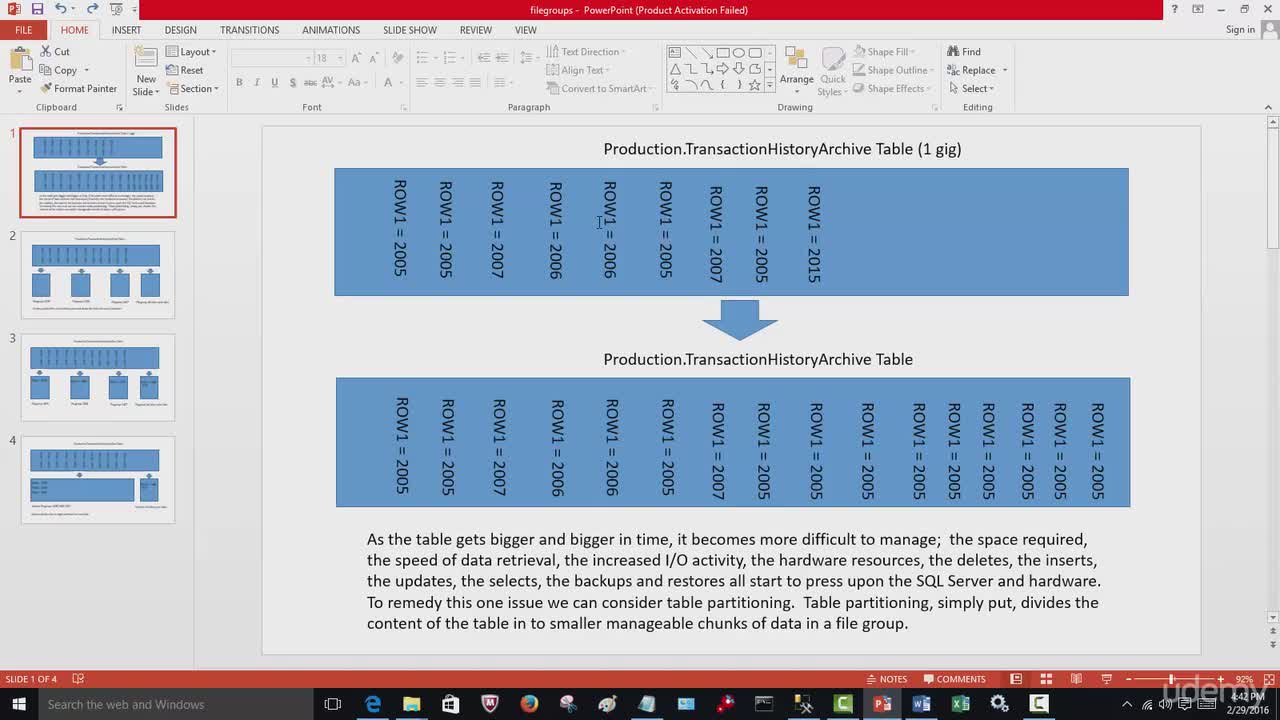The width and height of the screenshot is (1280, 720).
Task: Toggle italic formatting
Action: [257, 82]
